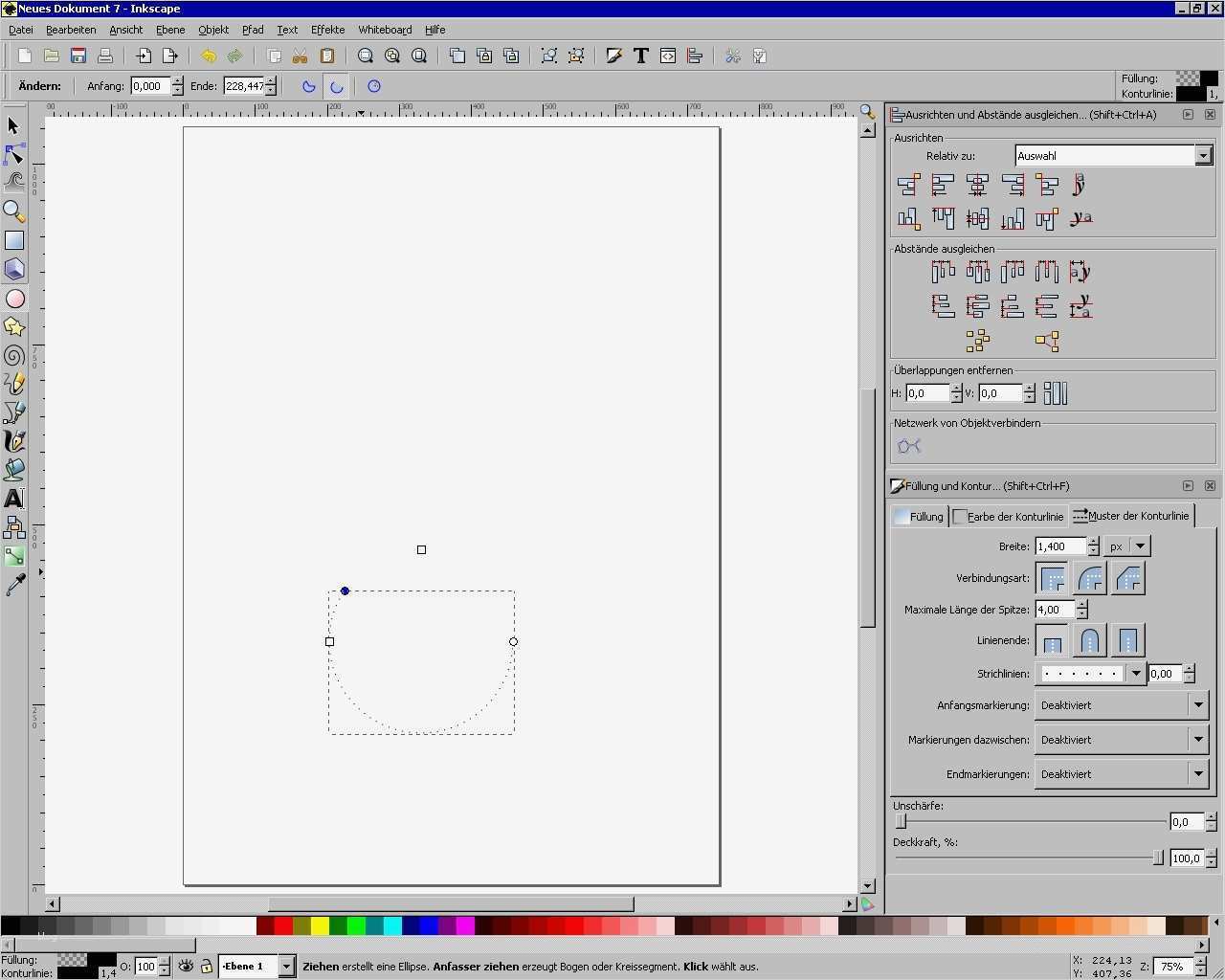Switch to the 'Farbe der Konturlinie' tab

click(1014, 516)
